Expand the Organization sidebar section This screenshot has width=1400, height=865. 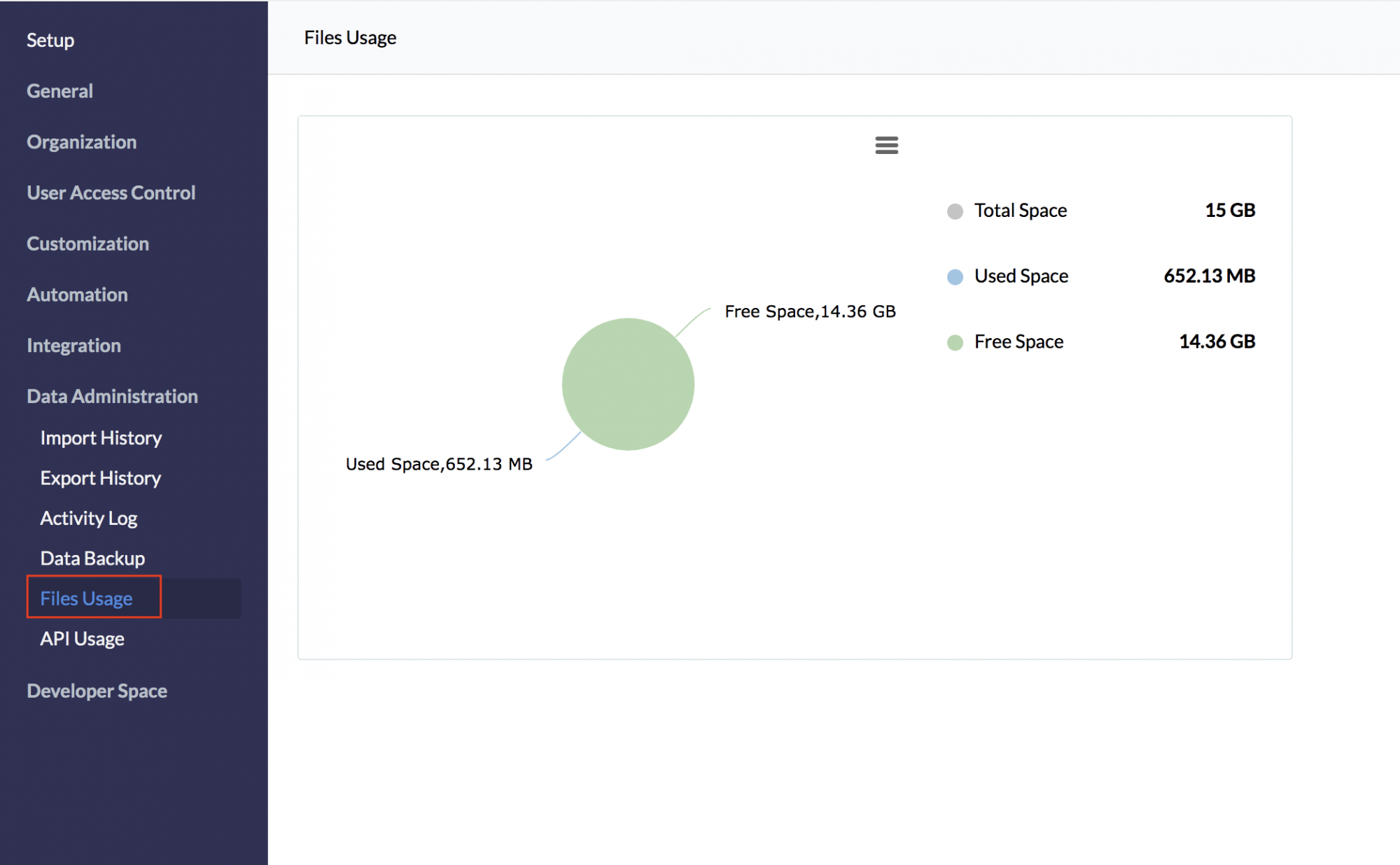pyautogui.click(x=81, y=142)
